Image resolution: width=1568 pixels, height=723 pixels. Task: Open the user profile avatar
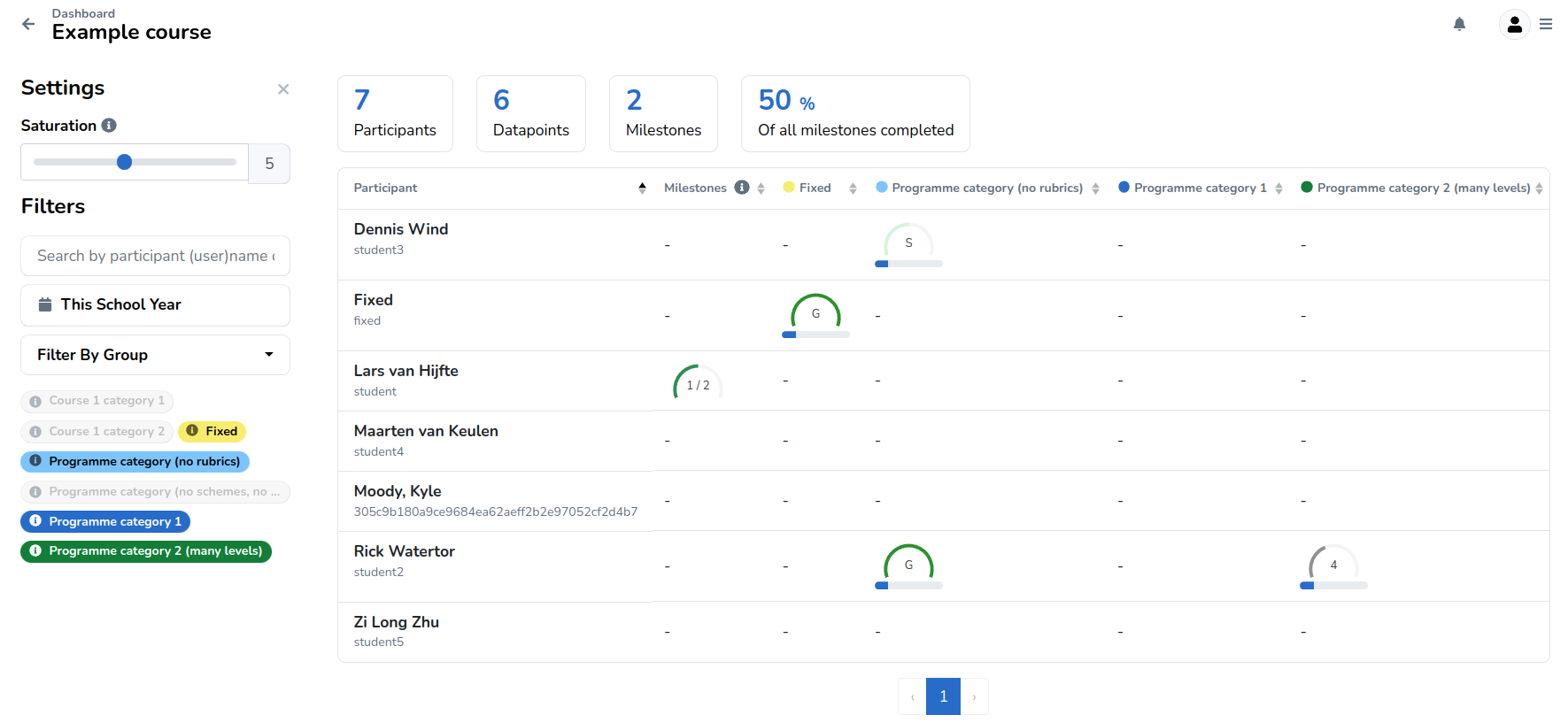click(x=1514, y=24)
